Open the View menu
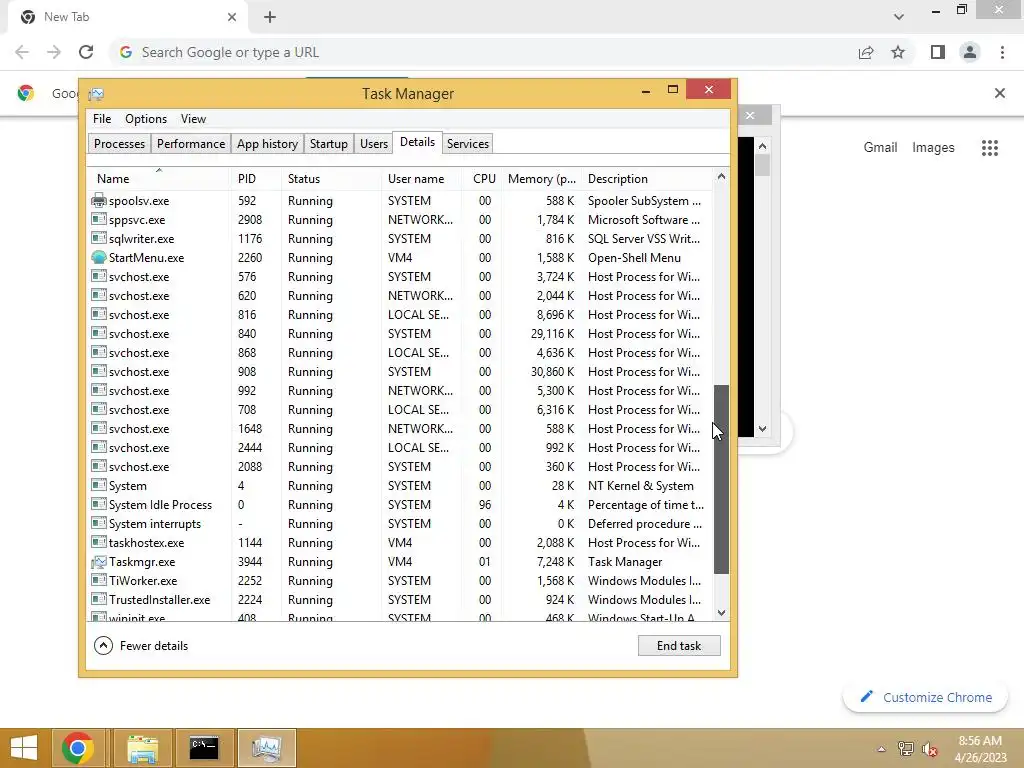Viewport: 1024px width, 768px height. click(193, 119)
